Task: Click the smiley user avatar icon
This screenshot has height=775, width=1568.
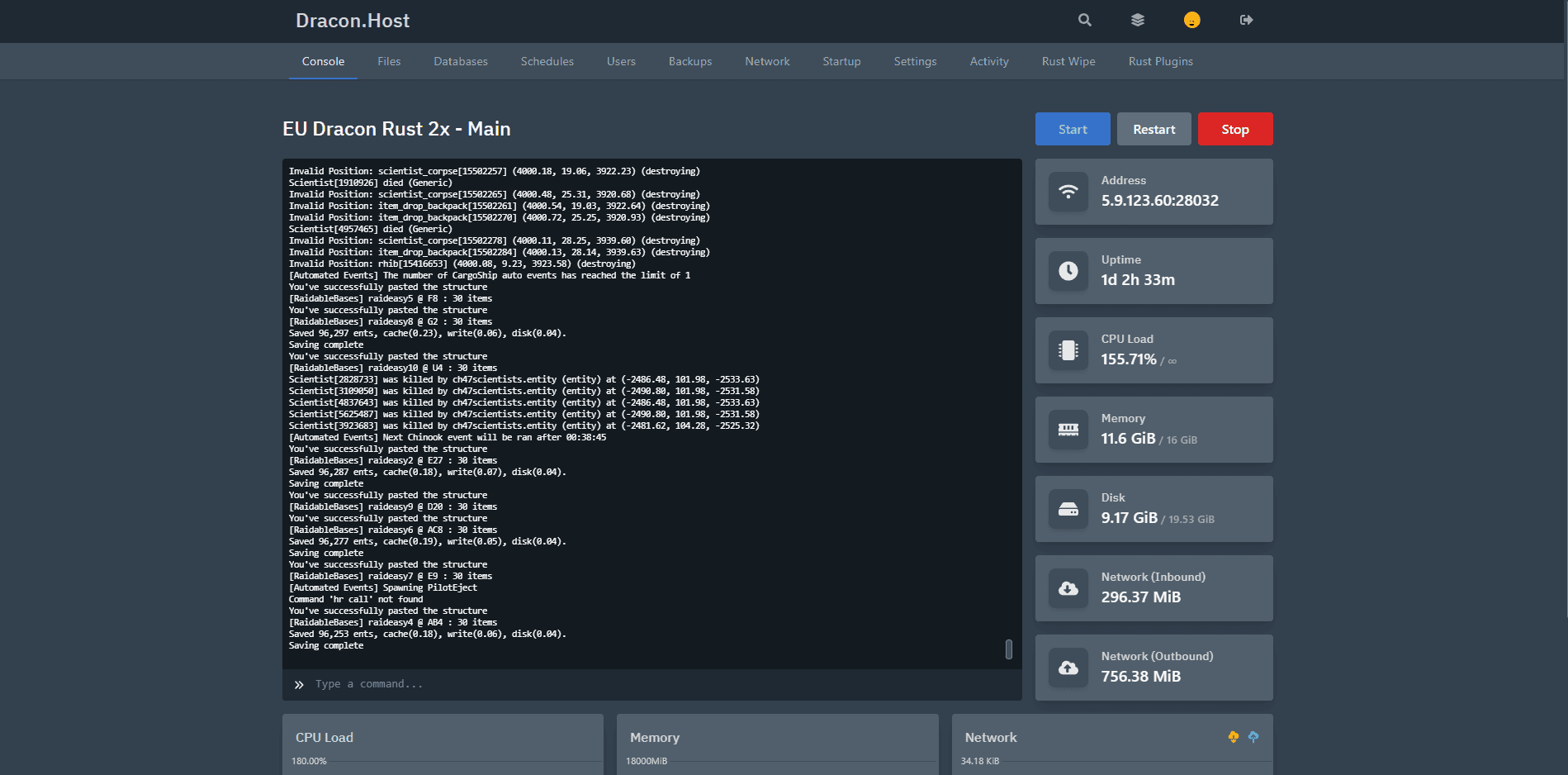Action: click(1191, 20)
